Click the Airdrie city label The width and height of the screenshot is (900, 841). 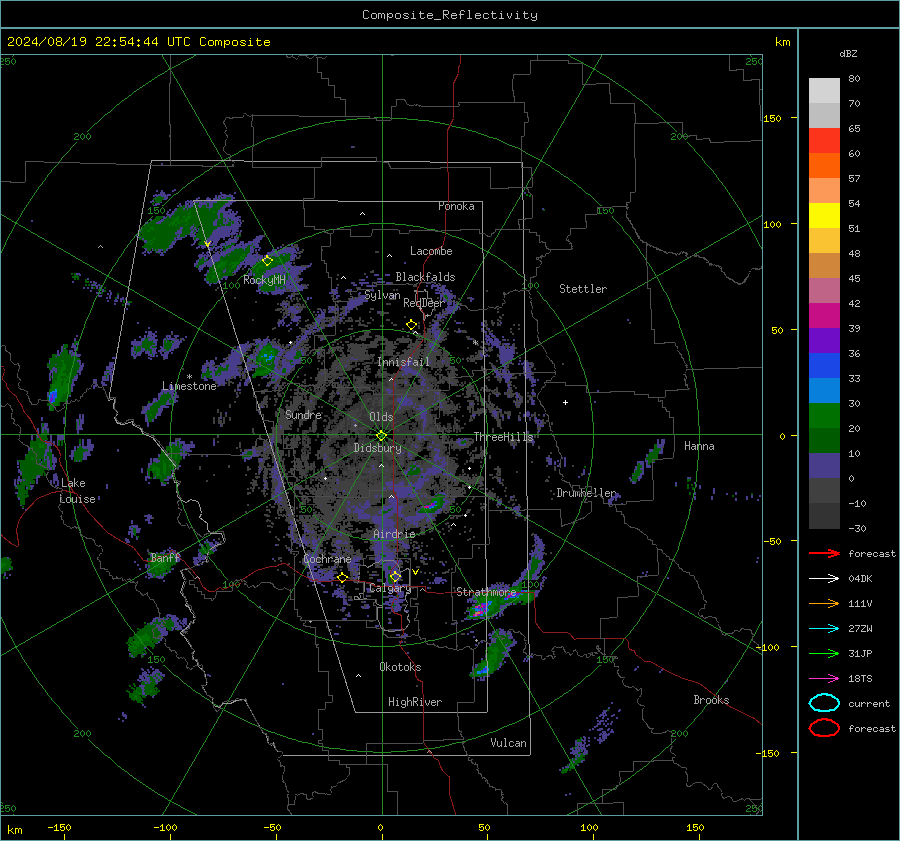tap(394, 534)
